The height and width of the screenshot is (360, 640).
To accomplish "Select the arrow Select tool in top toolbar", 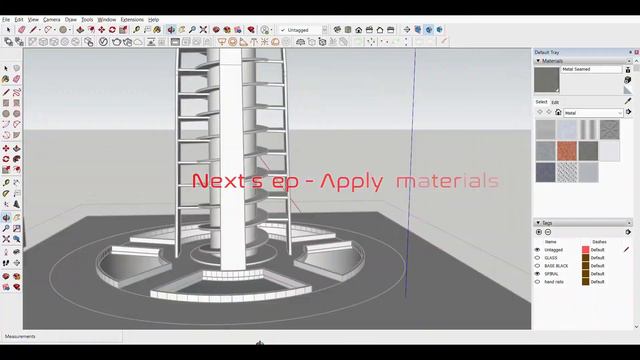I will click(x=8, y=30).
